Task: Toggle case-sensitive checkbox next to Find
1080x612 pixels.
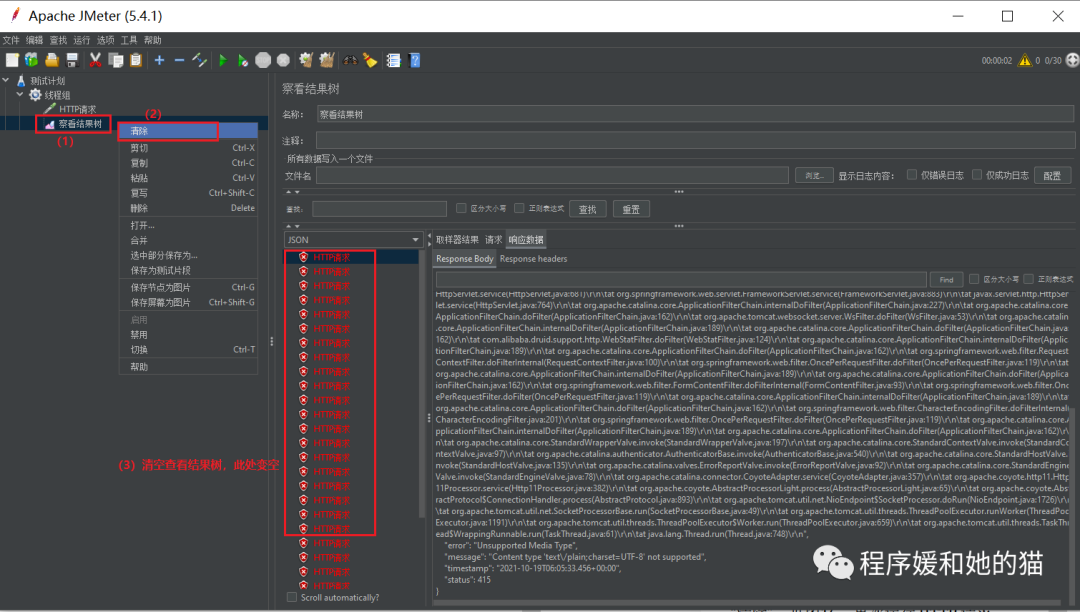Action: point(974,279)
